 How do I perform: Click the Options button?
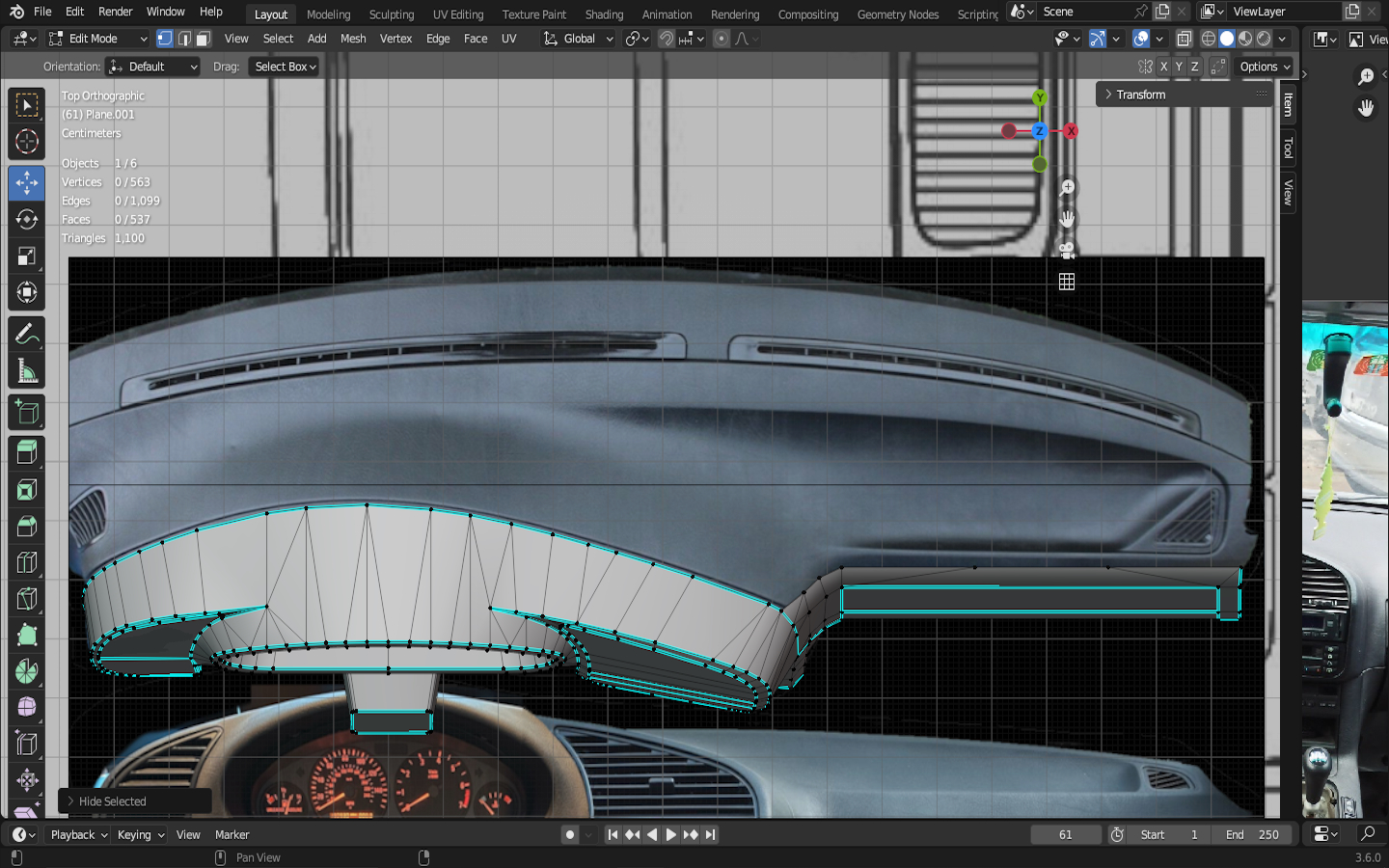(x=1265, y=67)
